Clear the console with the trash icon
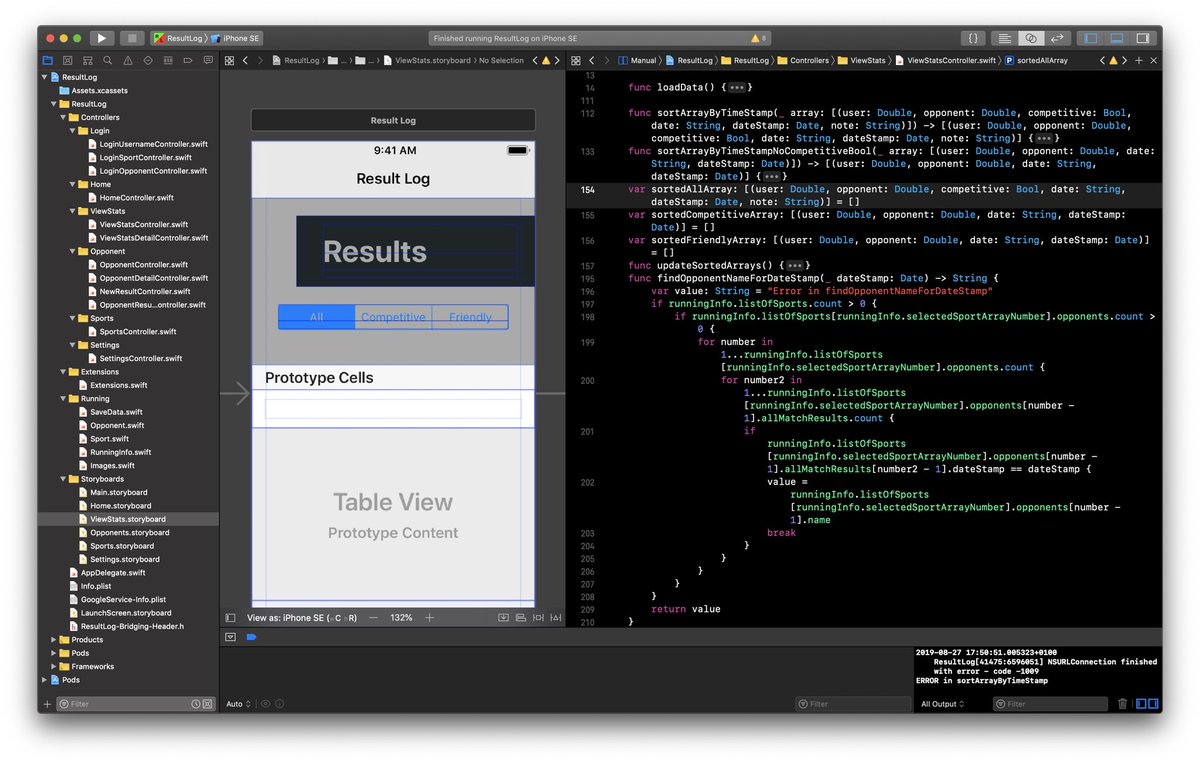The width and height of the screenshot is (1200, 763). (x=1122, y=704)
